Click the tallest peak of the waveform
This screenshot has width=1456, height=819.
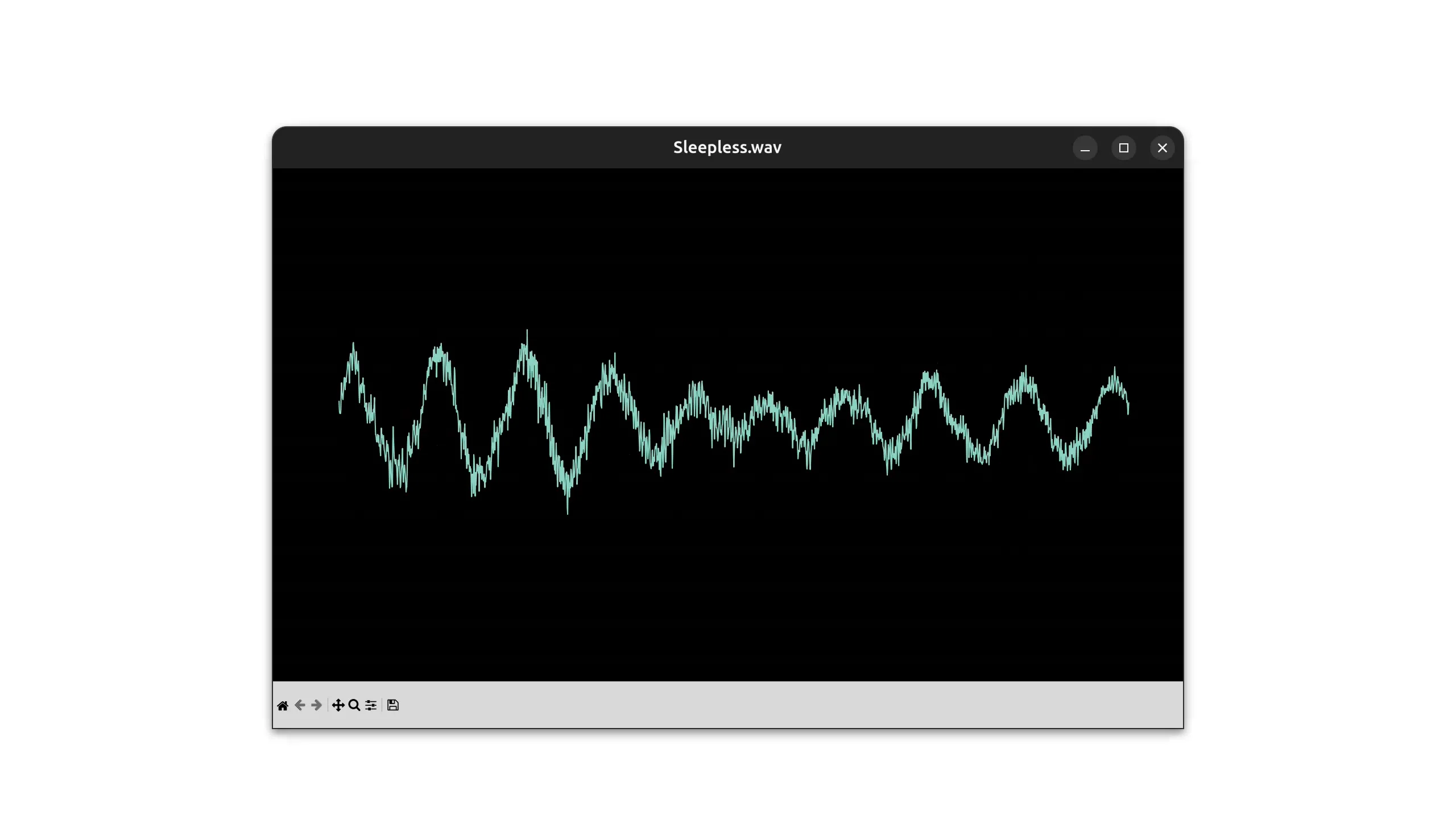click(x=527, y=332)
